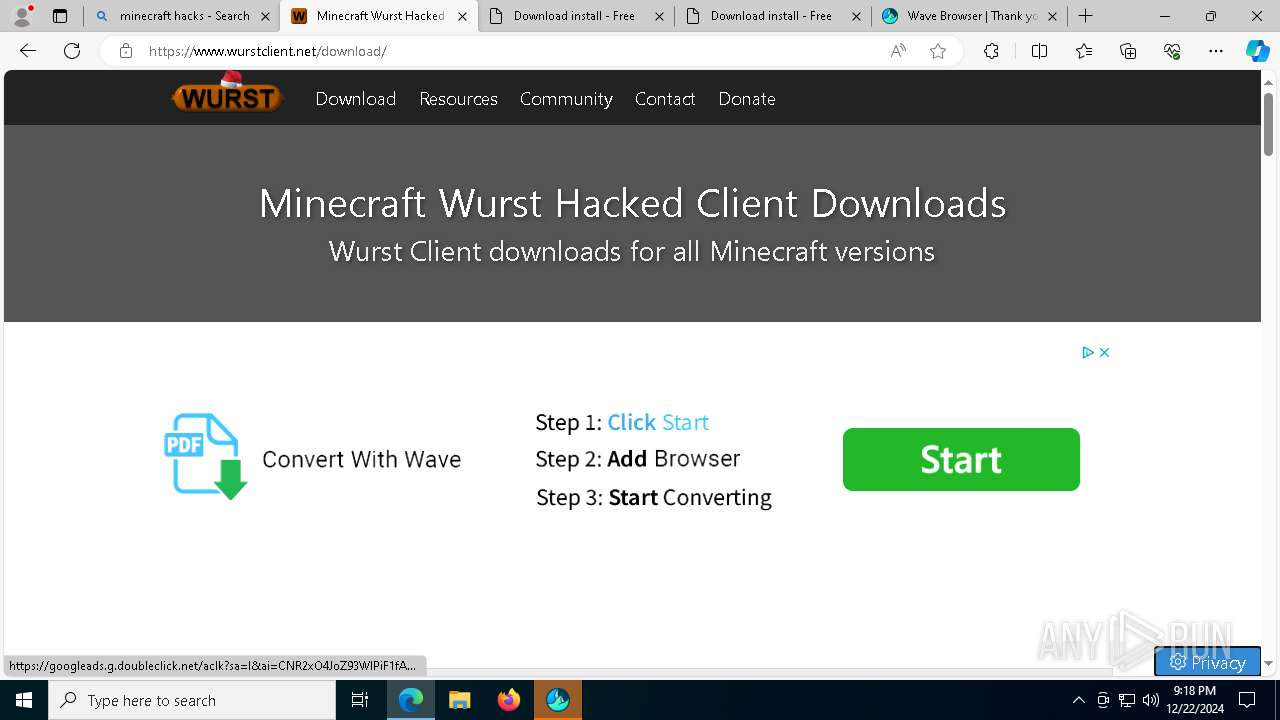This screenshot has height=720, width=1280.
Task: Open the Community menu item
Action: 566,98
